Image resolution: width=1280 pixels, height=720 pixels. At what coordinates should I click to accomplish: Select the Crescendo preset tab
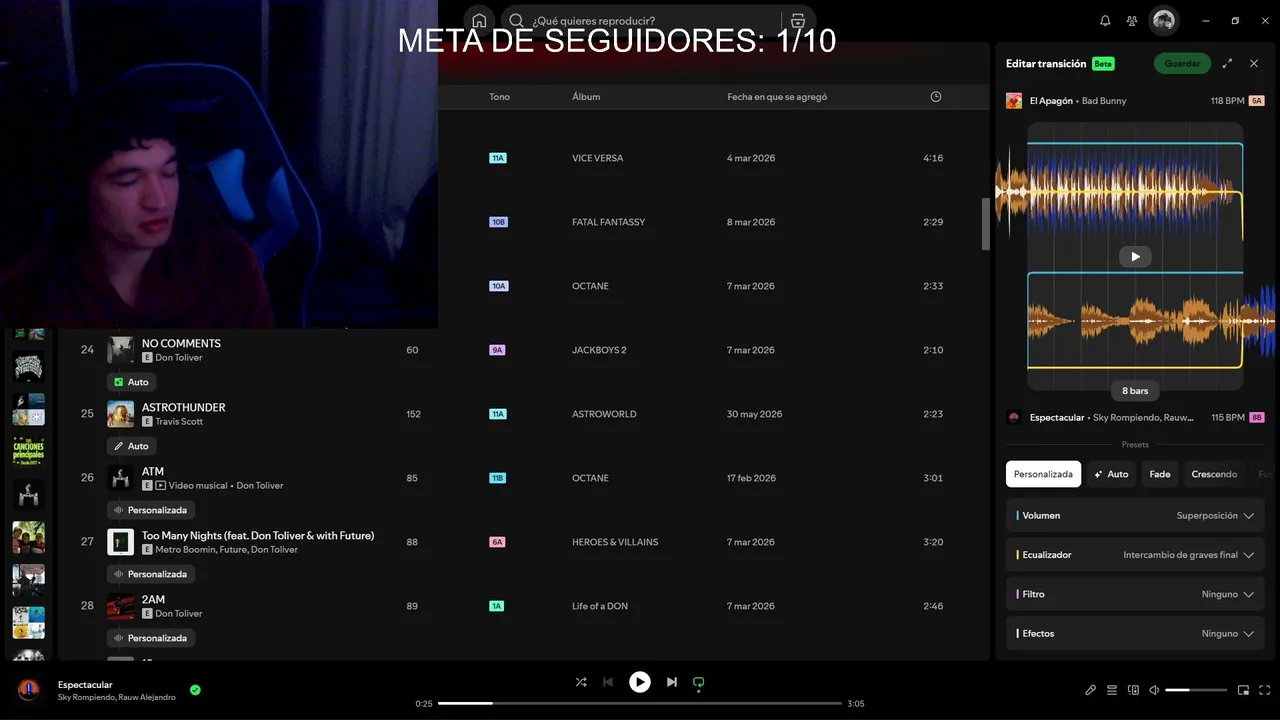pyautogui.click(x=1214, y=474)
